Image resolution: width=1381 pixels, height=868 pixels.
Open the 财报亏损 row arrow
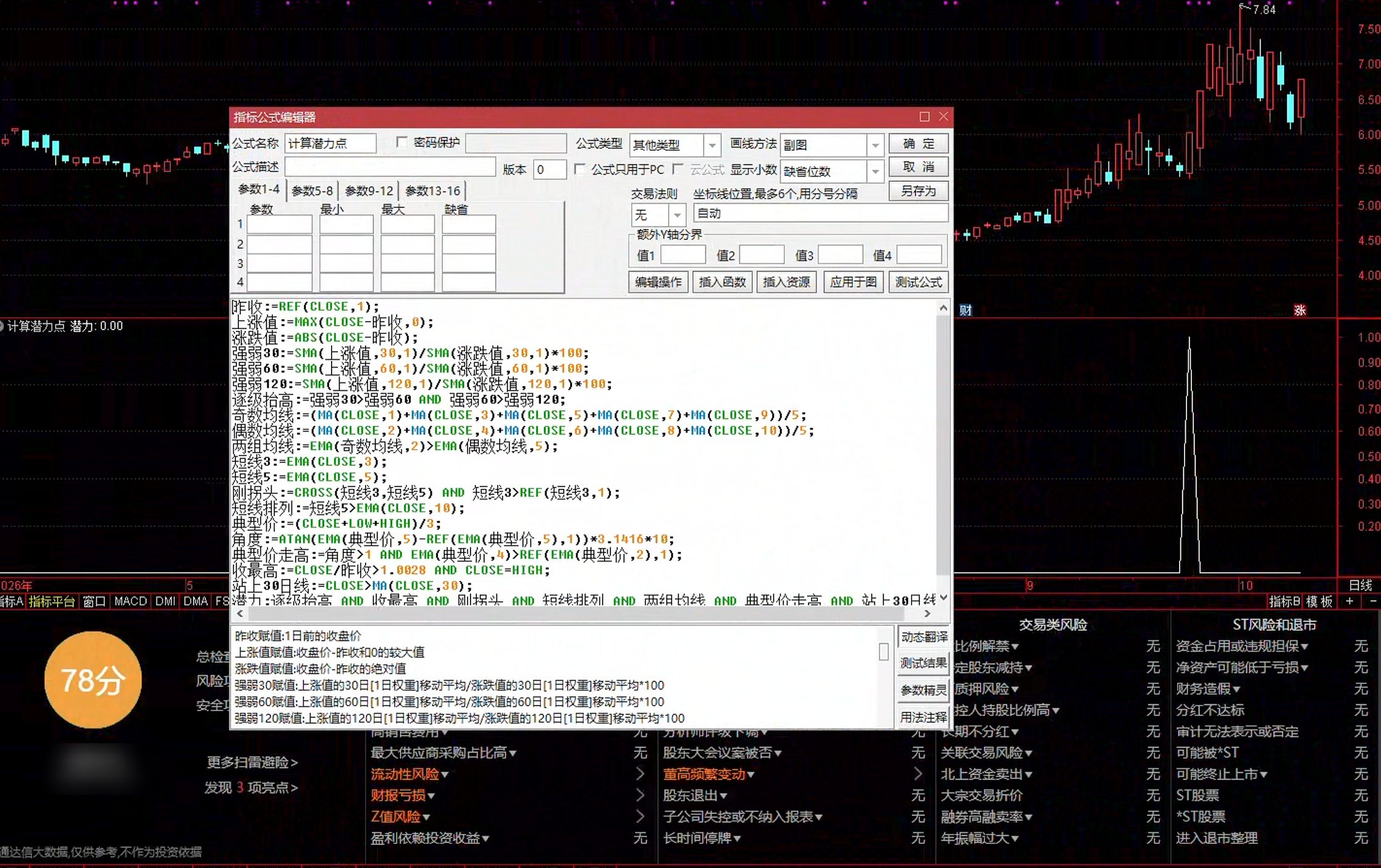(x=640, y=795)
